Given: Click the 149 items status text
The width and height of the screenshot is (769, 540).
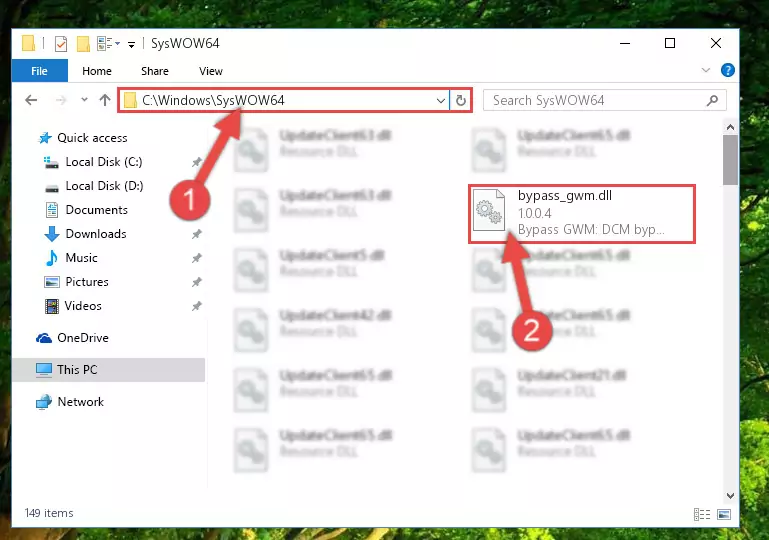Looking at the screenshot, I should (x=49, y=513).
